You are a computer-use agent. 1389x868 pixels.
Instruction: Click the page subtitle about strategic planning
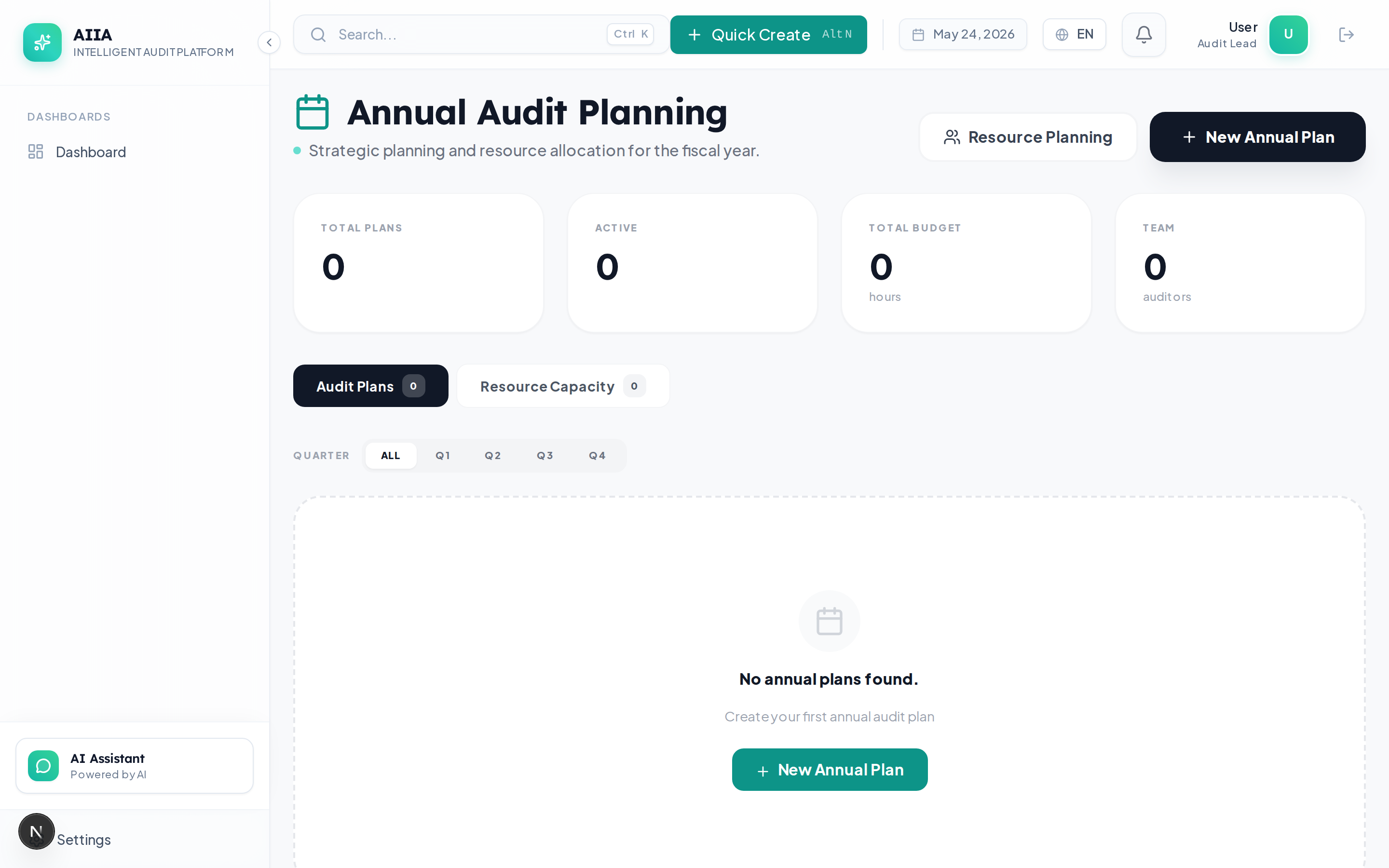pyautogui.click(x=534, y=150)
